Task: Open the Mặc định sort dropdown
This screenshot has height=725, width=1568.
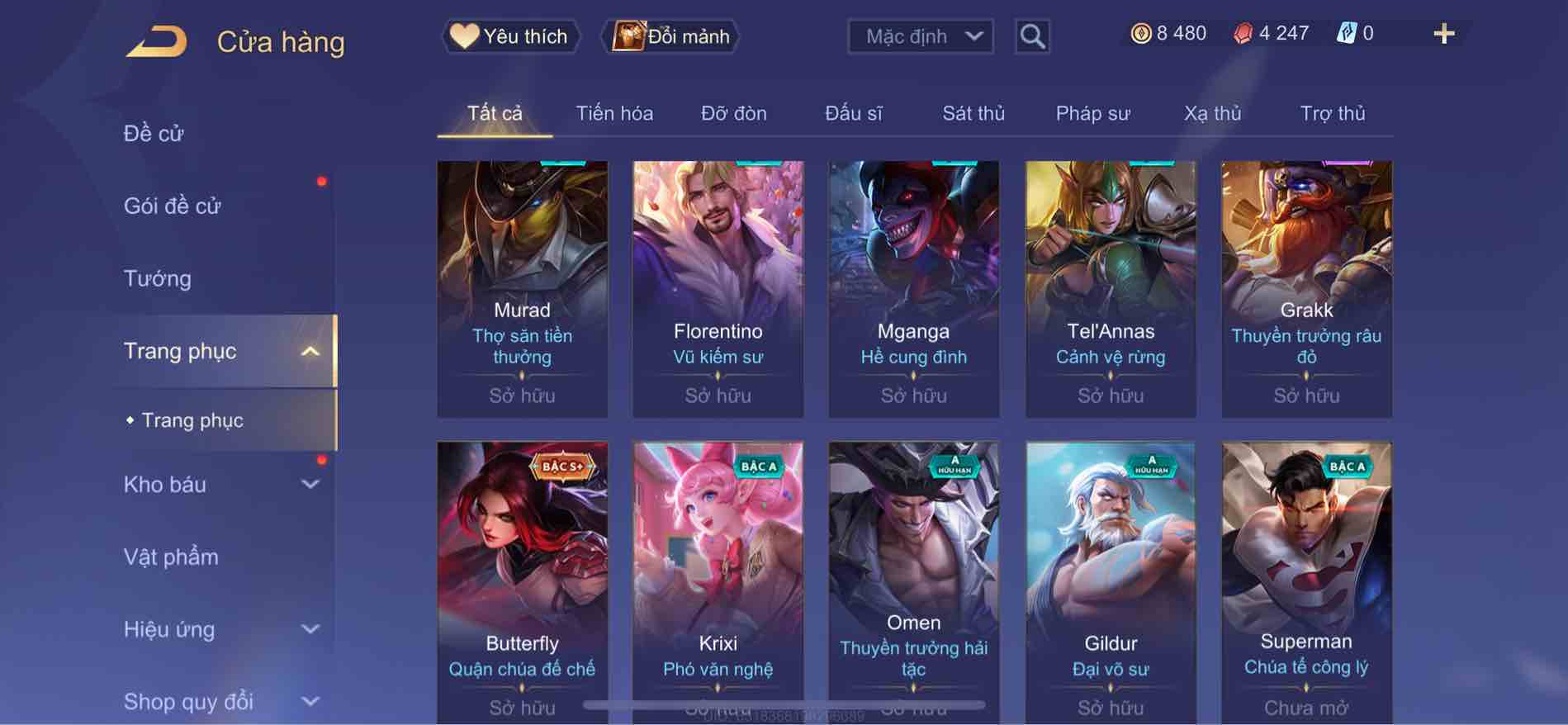Action: tap(920, 36)
